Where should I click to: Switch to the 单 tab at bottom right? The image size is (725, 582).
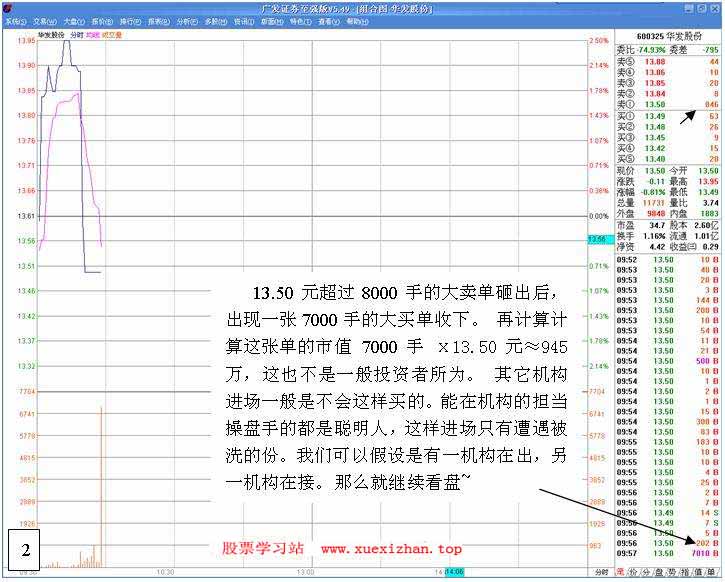712,572
